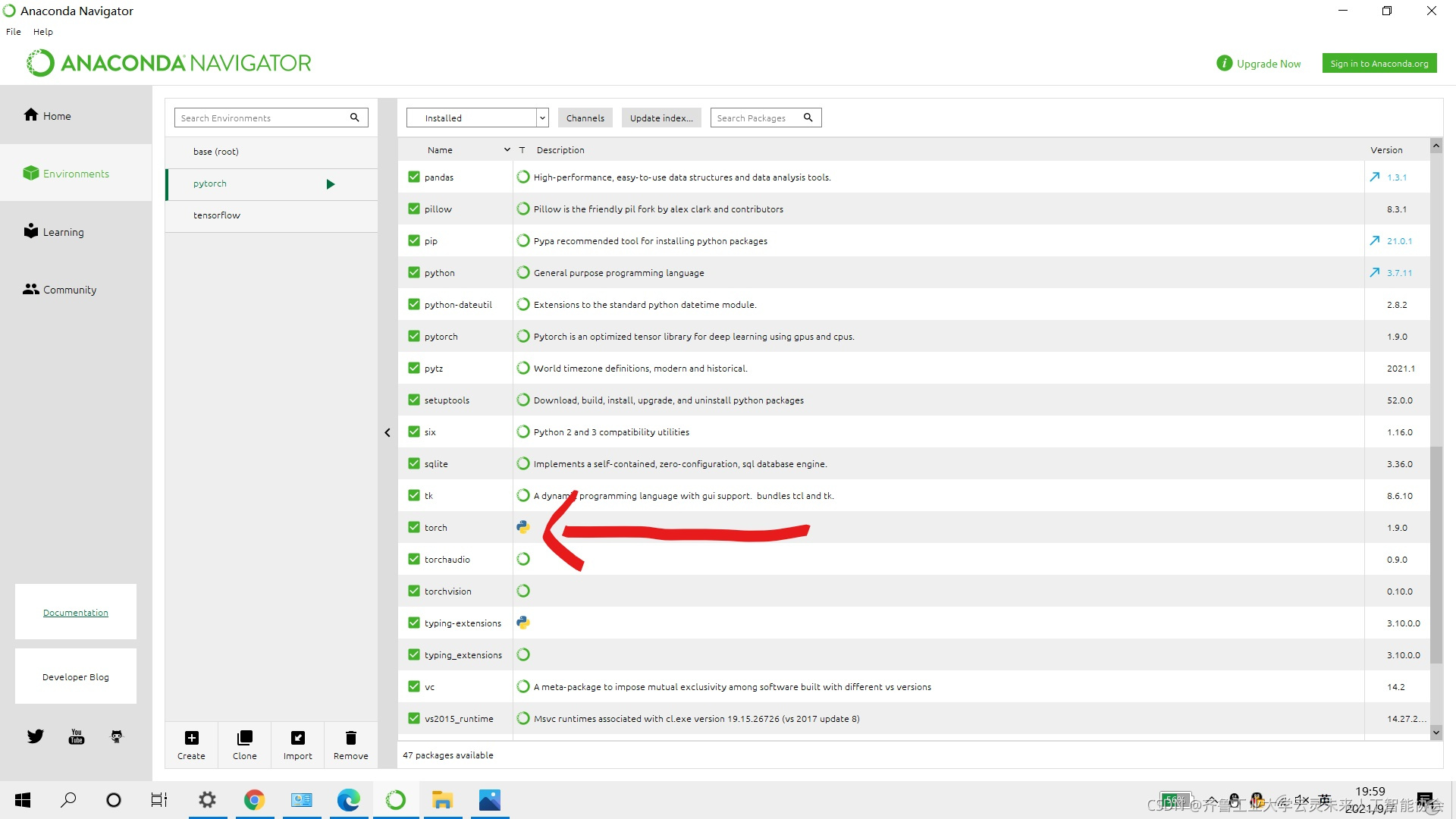This screenshot has width=1456, height=819.
Task: Click the Python type icon for typing-extensions
Action: tap(523, 623)
